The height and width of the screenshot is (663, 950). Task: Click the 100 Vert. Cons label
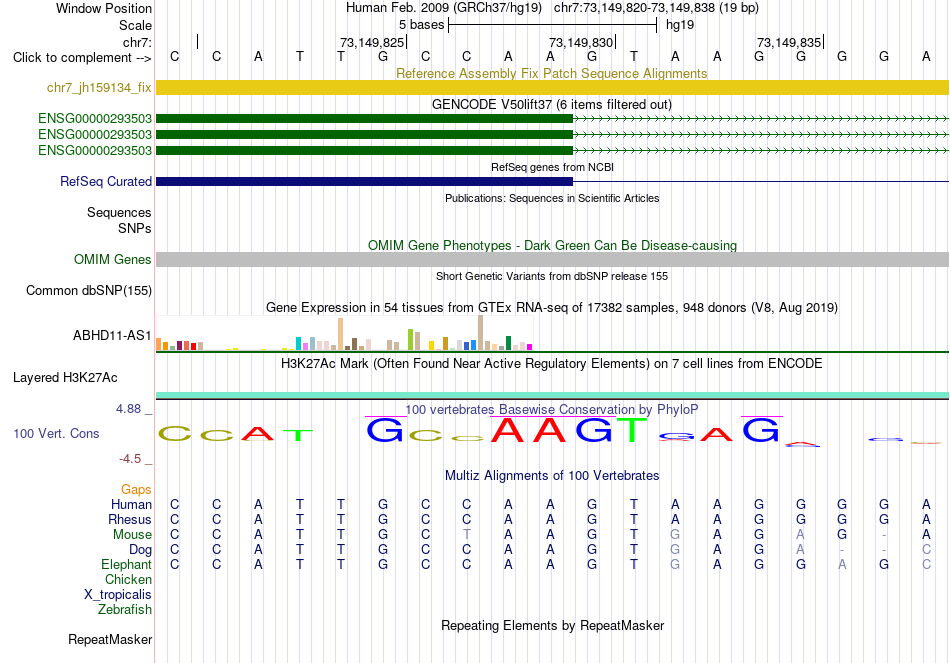(x=56, y=433)
